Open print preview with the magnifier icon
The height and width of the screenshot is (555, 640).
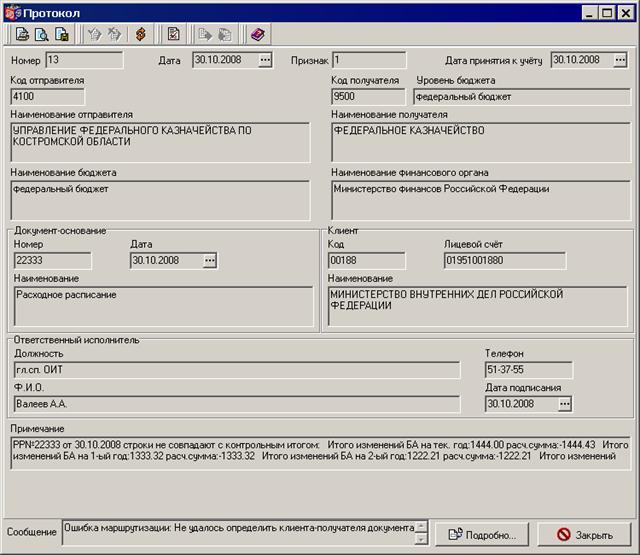click(x=42, y=34)
